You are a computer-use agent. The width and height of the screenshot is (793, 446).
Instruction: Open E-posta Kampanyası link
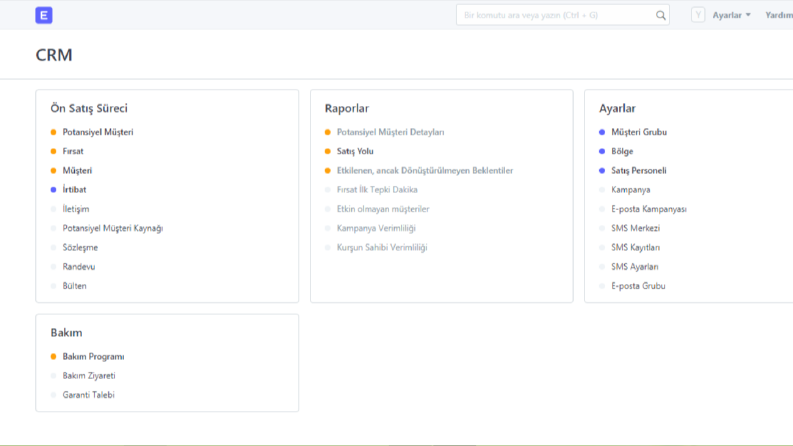pyautogui.click(x=649, y=209)
